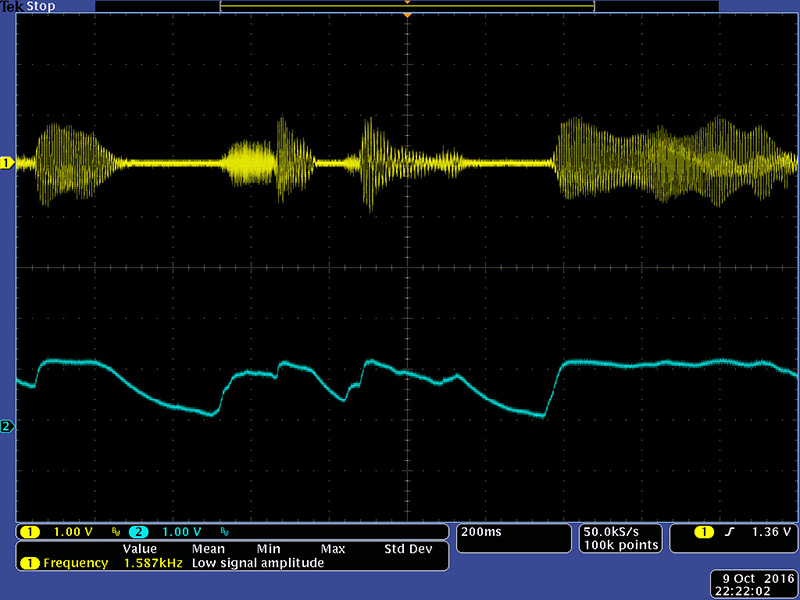This screenshot has height=600, width=800.
Task: Click the Max column header
Action: [x=333, y=549]
